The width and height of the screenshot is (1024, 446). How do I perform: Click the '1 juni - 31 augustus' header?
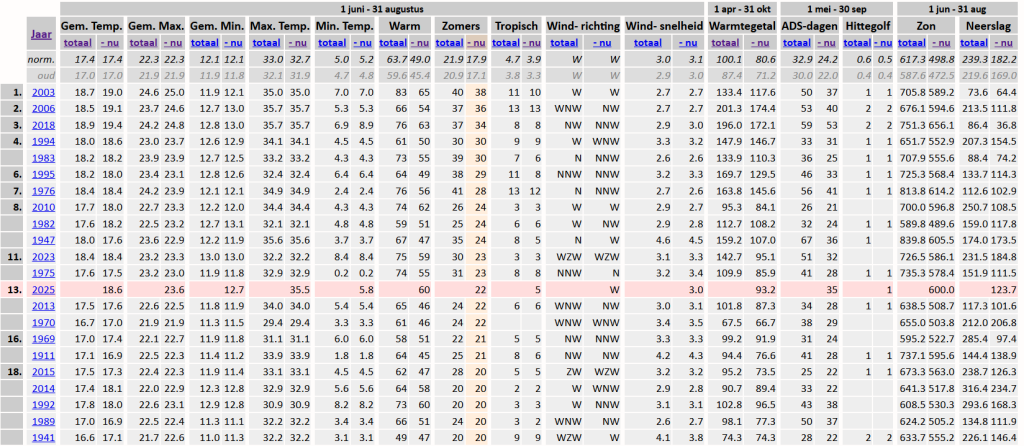[382, 9]
